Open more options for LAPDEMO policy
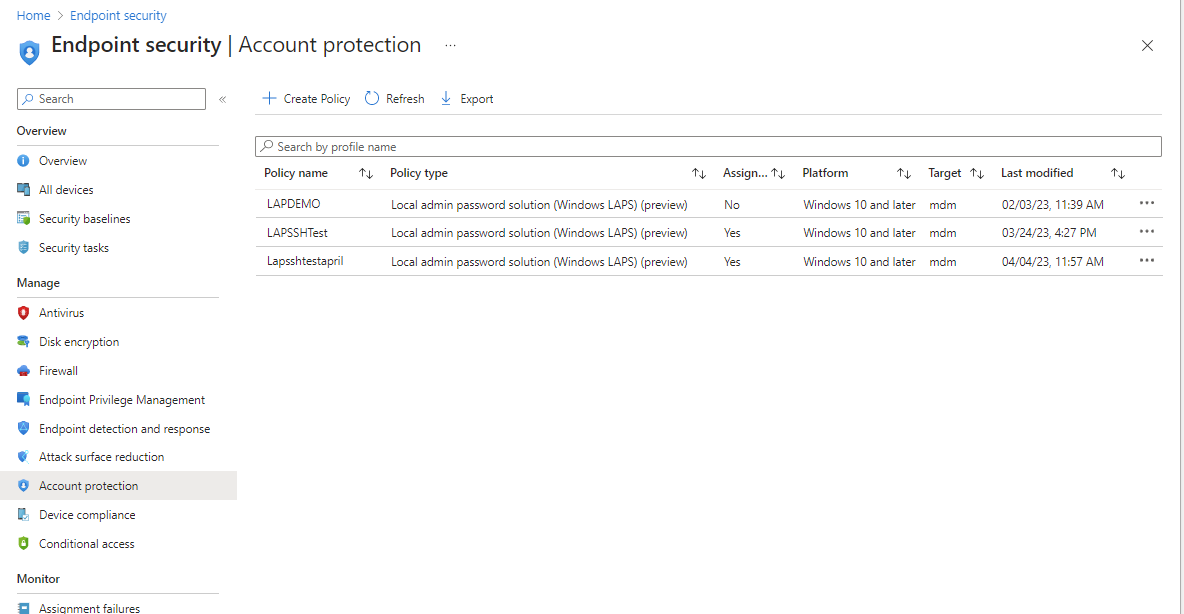The width and height of the screenshot is (1184, 614). (x=1146, y=203)
